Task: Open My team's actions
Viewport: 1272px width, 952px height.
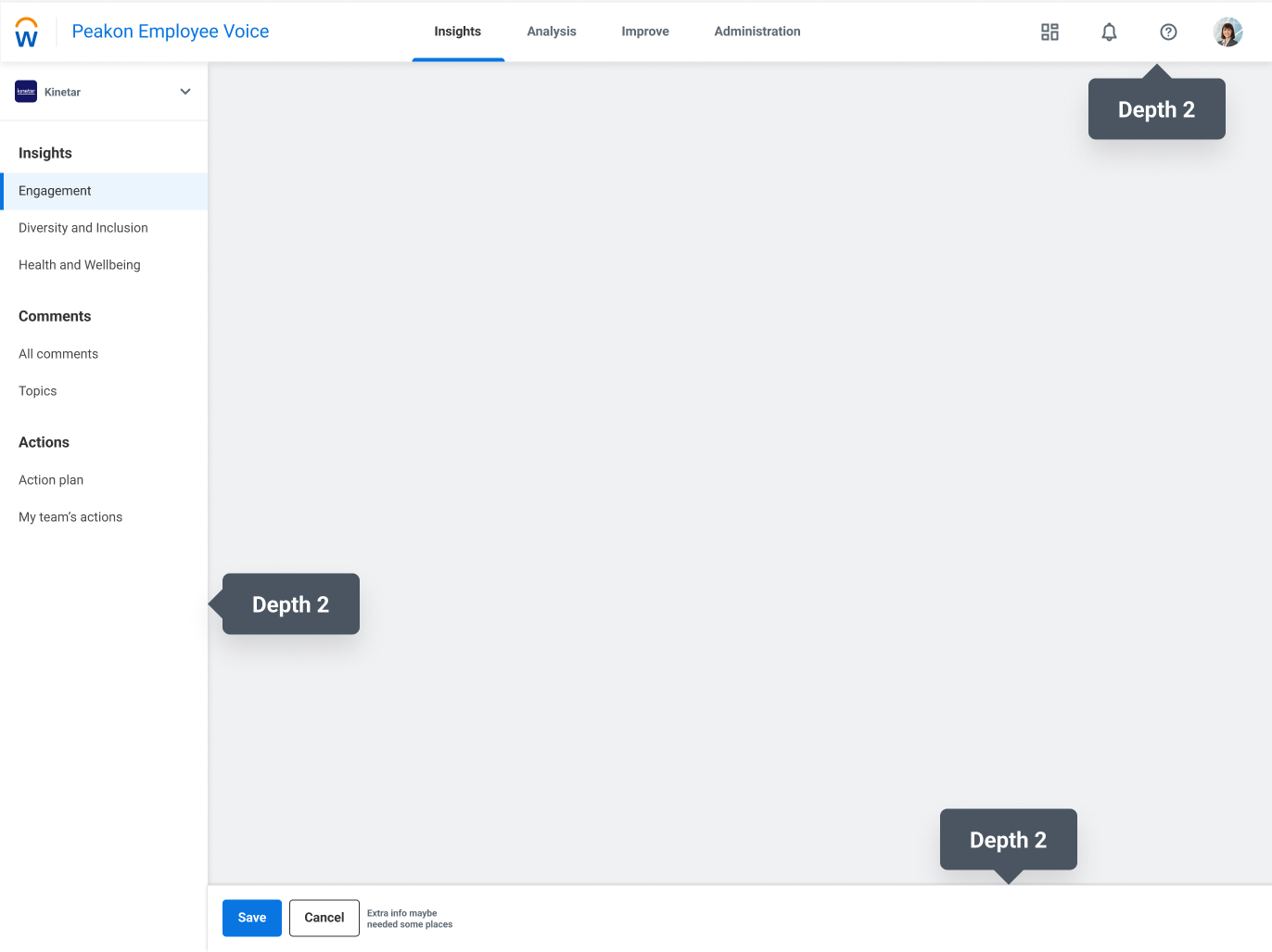Action: pyautogui.click(x=70, y=517)
